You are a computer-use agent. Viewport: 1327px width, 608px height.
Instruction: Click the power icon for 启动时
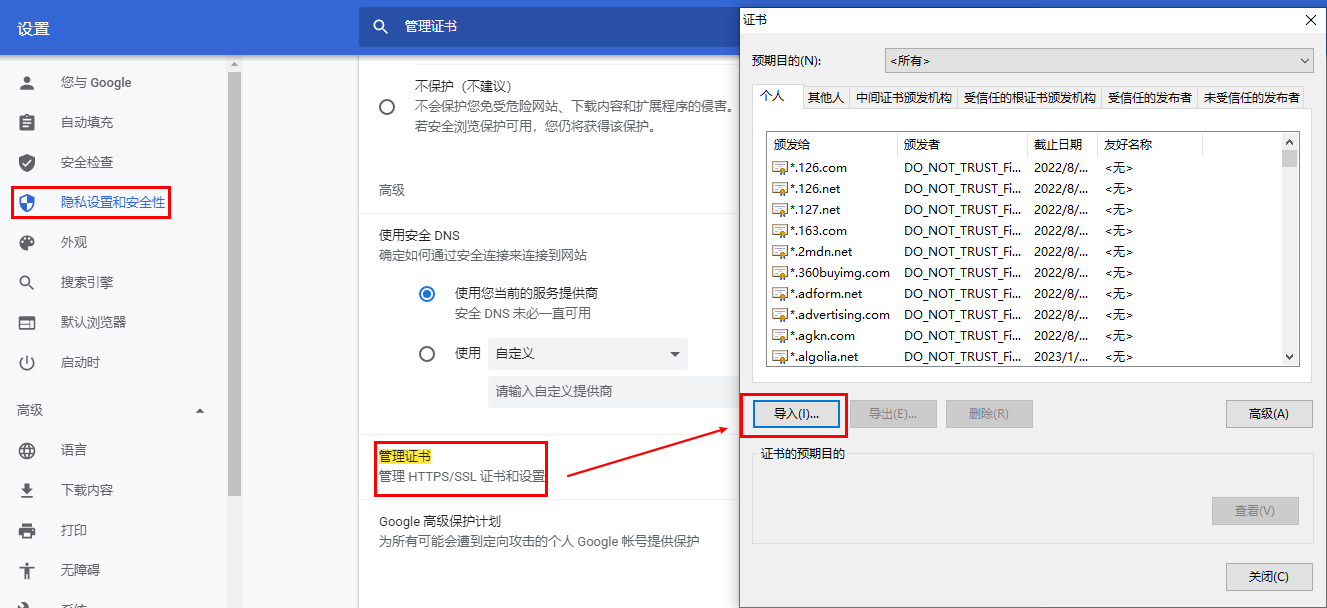(x=27, y=363)
